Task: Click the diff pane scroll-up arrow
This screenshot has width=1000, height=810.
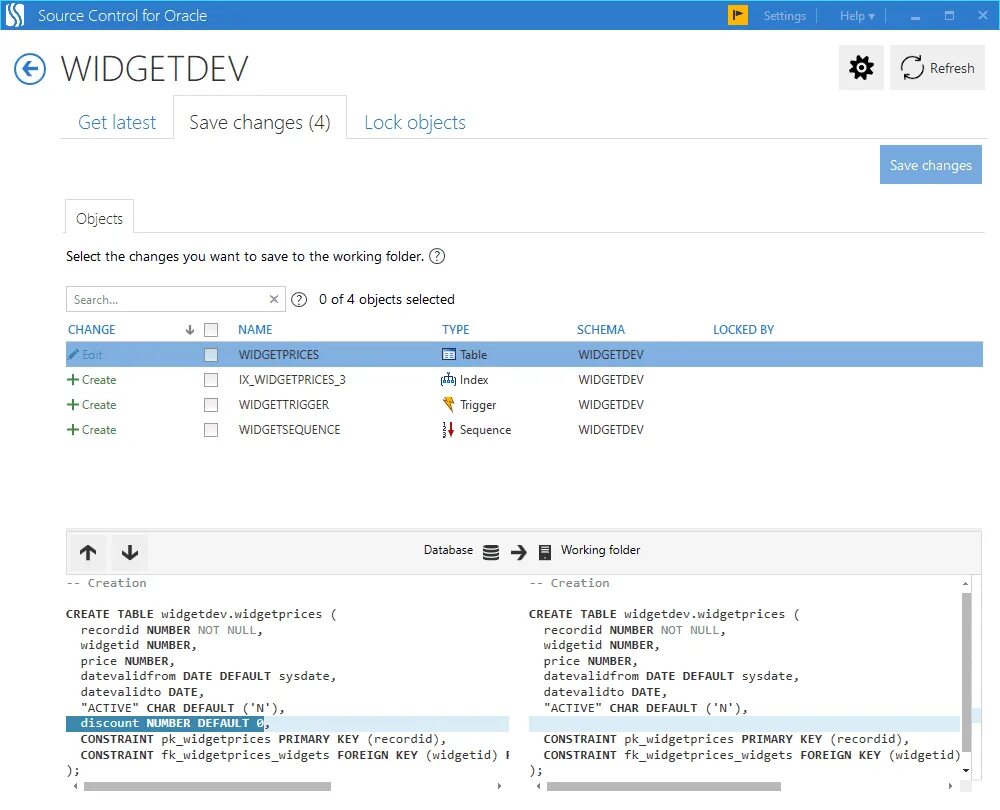Action: click(966, 584)
